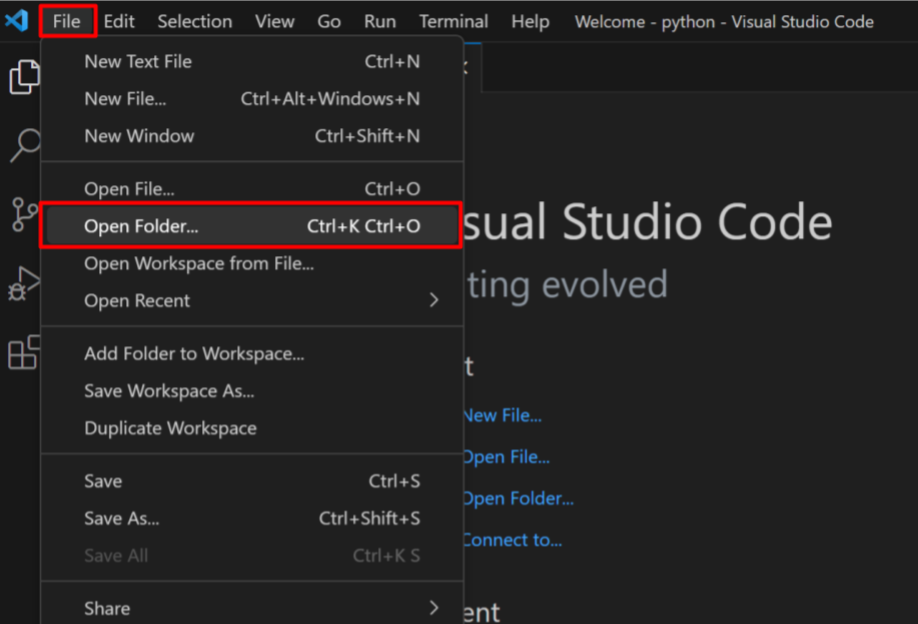Click the window title text
918x624 pixels.
tap(724, 22)
